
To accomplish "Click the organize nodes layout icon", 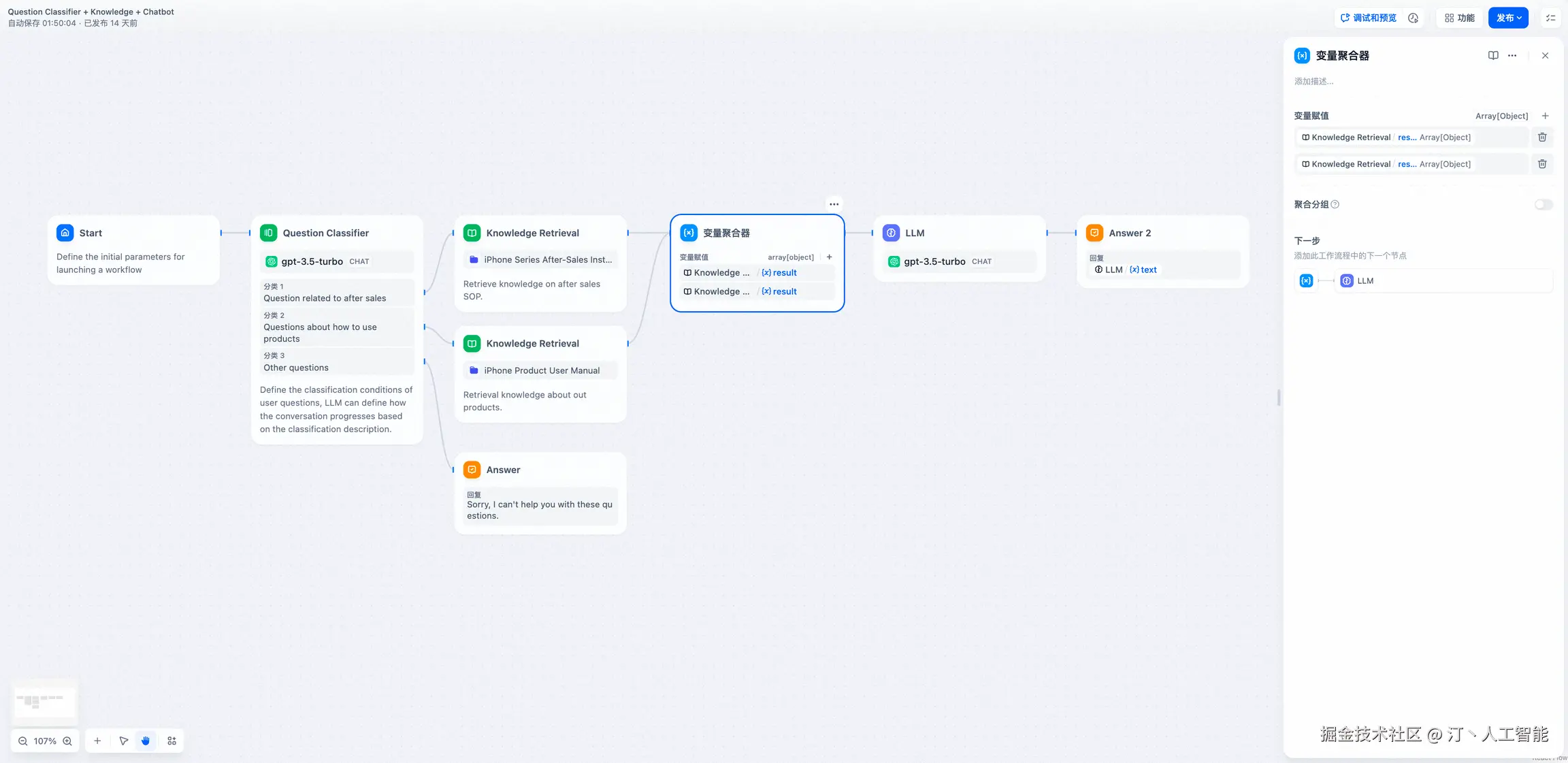I will pyautogui.click(x=171, y=741).
